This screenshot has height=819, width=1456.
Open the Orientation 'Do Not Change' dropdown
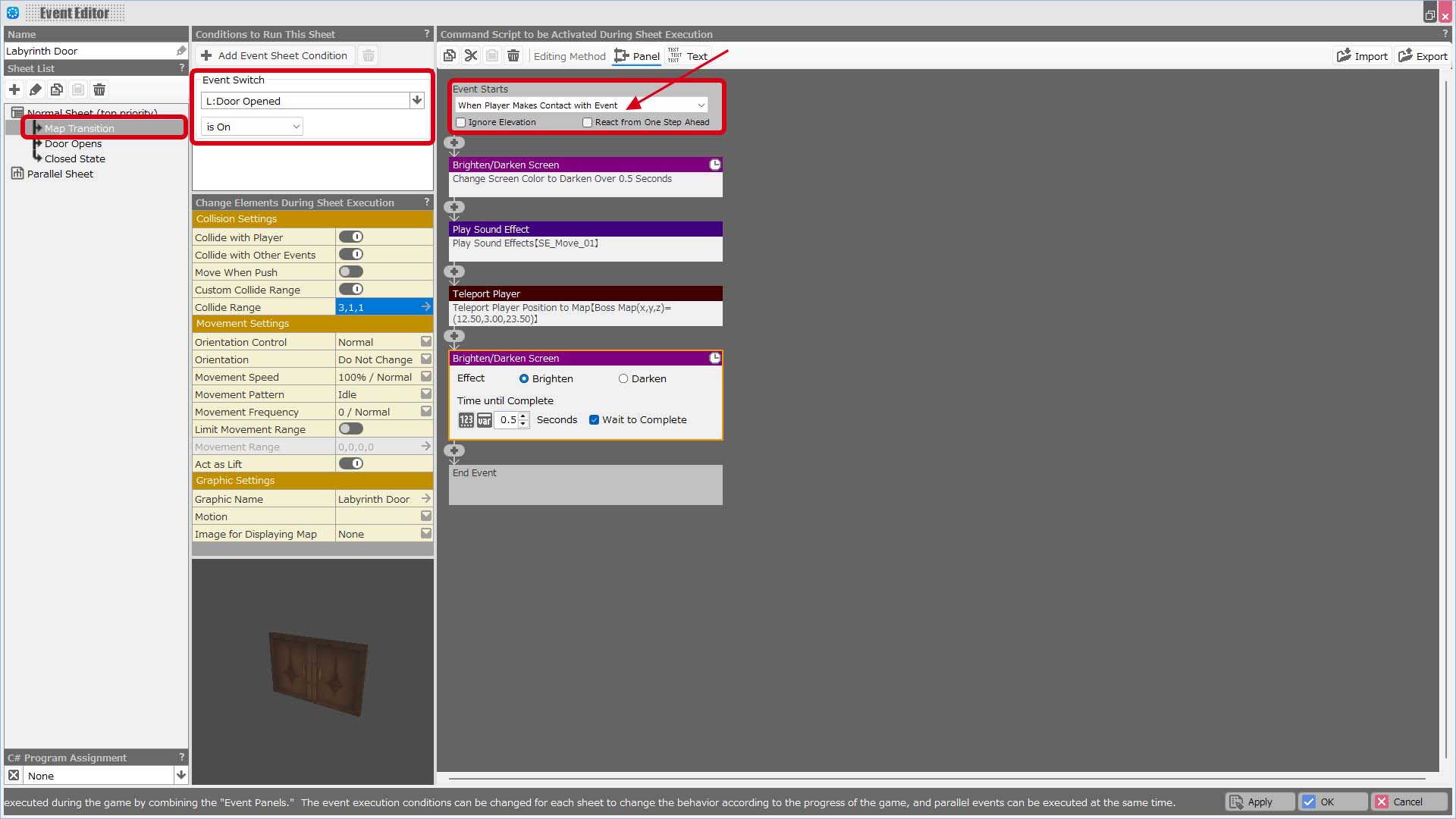tap(425, 359)
